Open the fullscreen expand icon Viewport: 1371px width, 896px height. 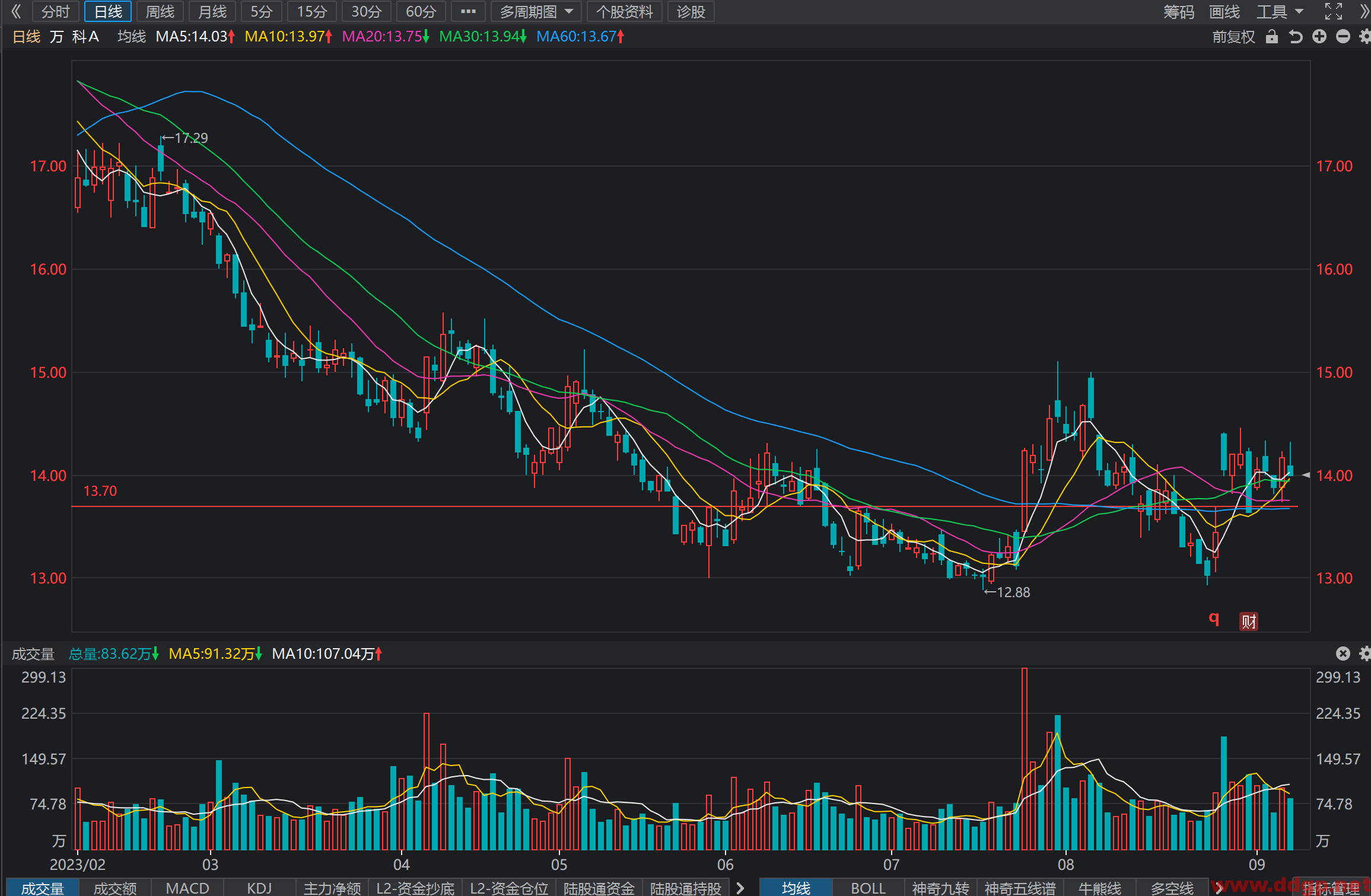click(1334, 11)
